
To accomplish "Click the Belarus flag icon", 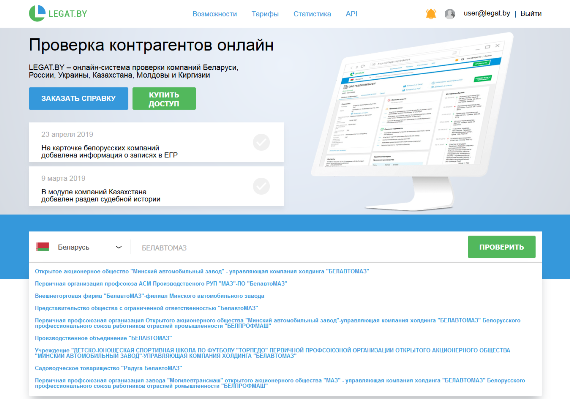I will click(43, 247).
